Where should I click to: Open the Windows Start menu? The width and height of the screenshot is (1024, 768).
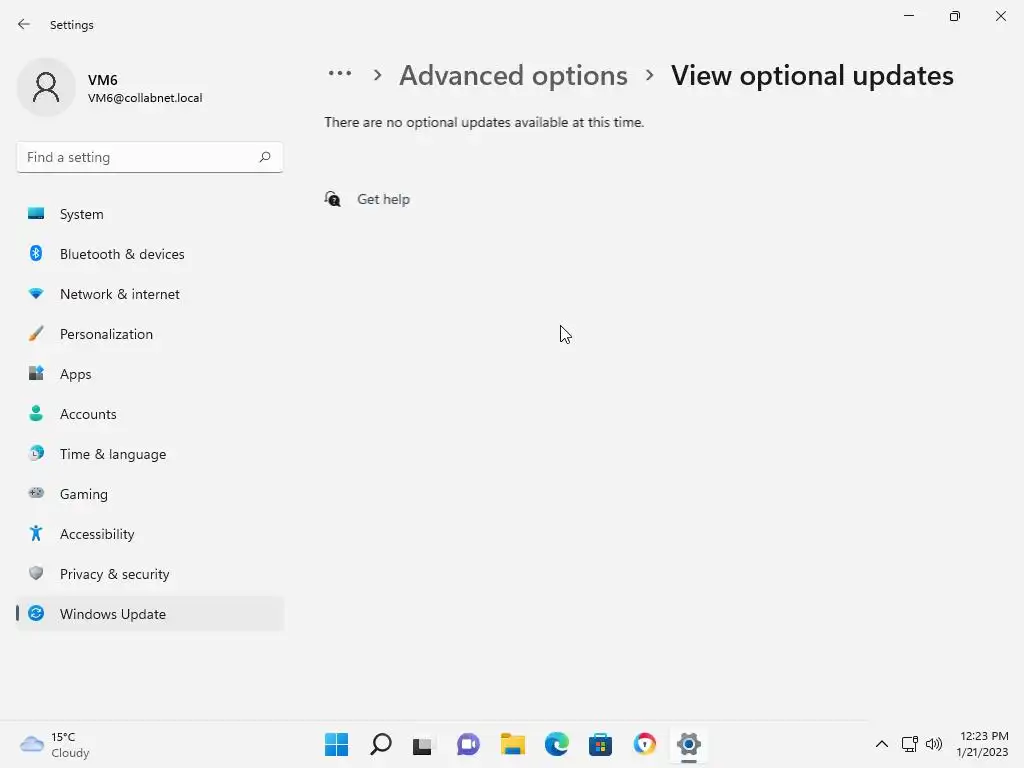[336, 744]
